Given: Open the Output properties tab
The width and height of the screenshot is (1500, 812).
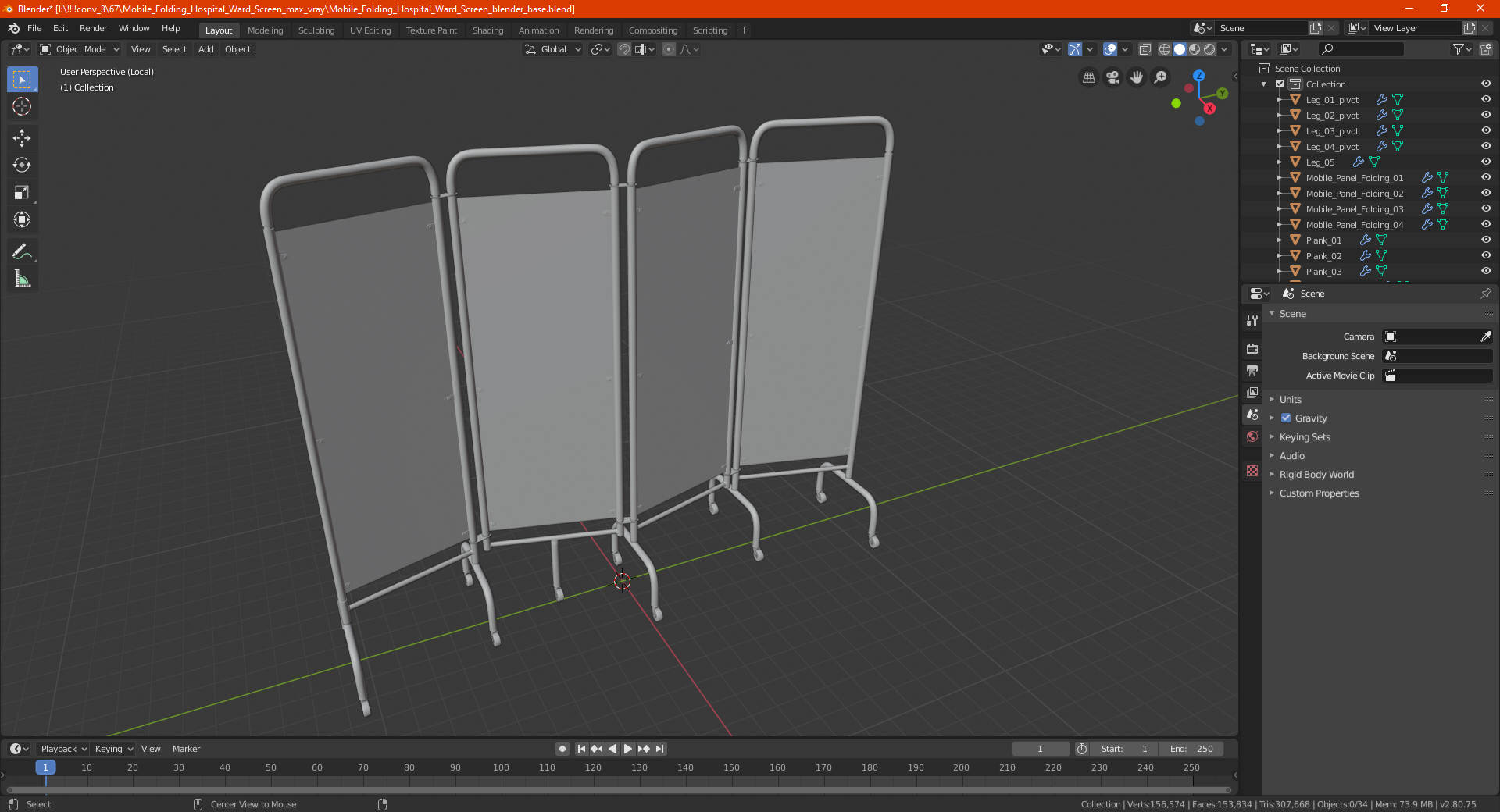Looking at the screenshot, I should (1252, 370).
